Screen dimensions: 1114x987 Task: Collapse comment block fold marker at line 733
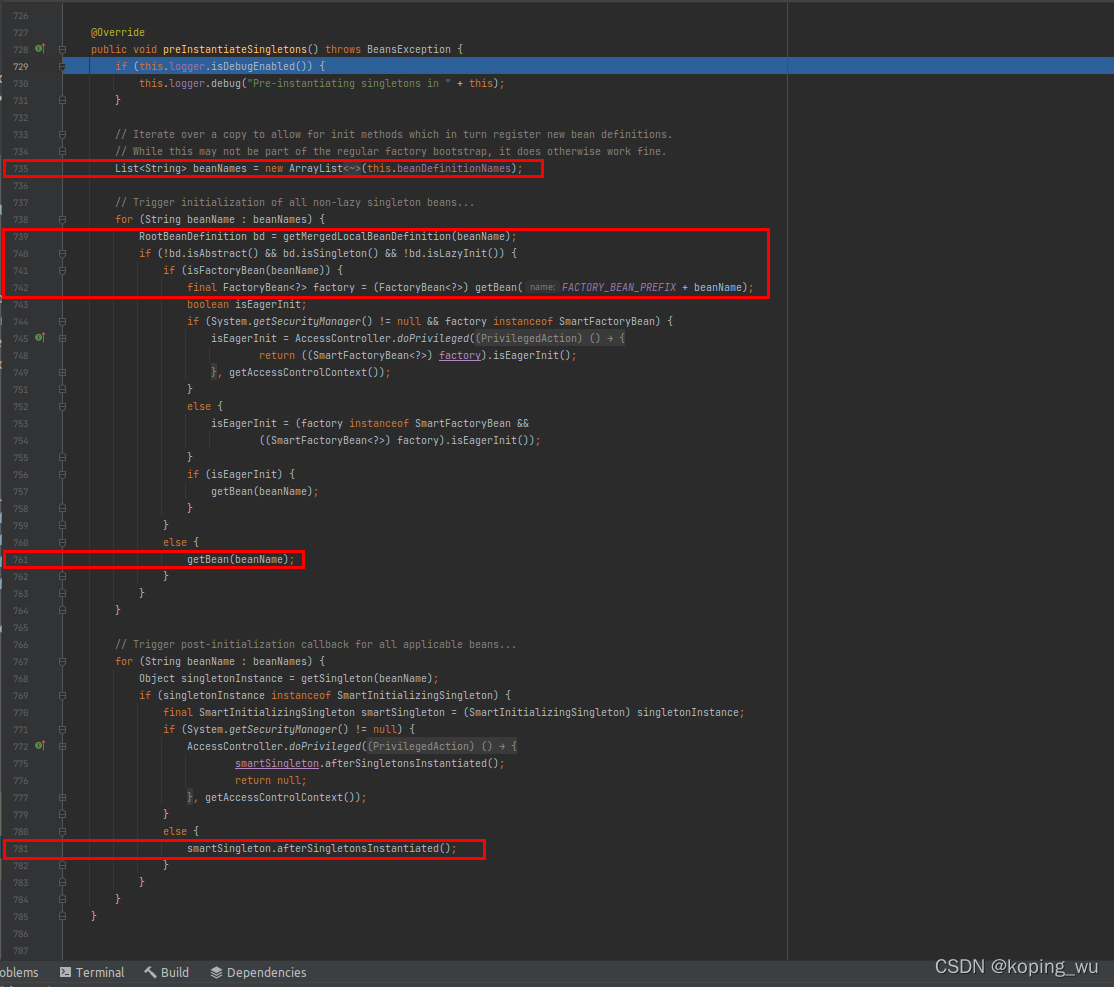pyautogui.click(x=63, y=134)
